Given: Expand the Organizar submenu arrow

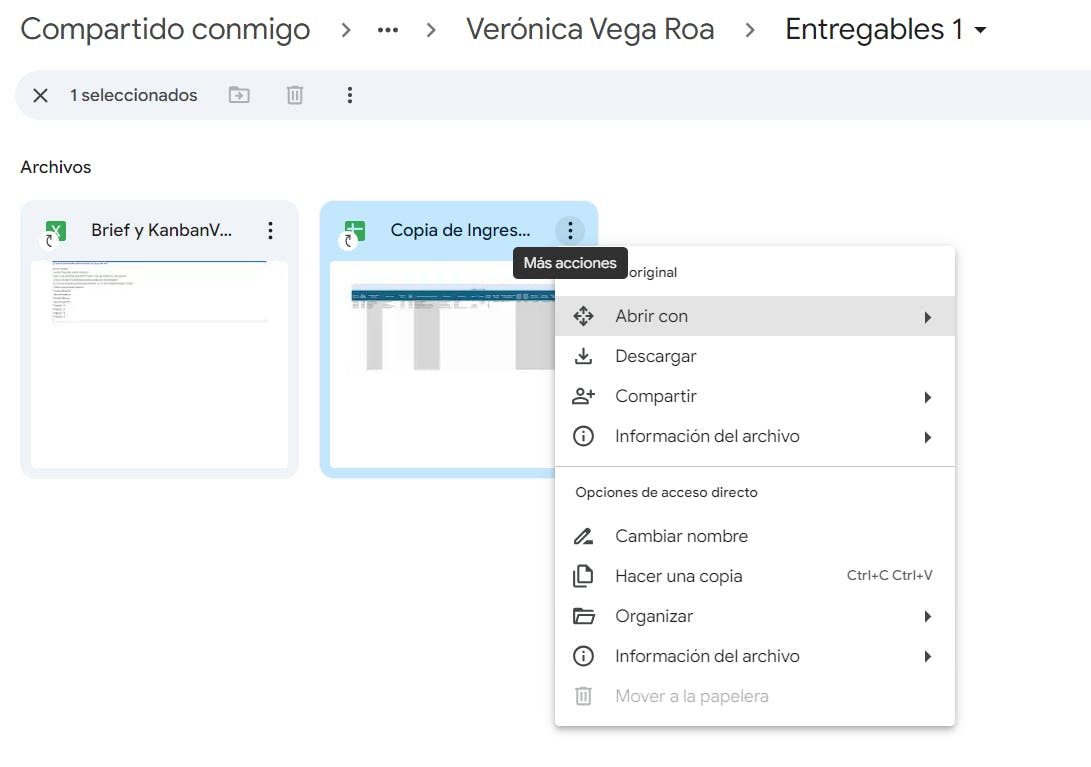Looking at the screenshot, I should tap(928, 617).
